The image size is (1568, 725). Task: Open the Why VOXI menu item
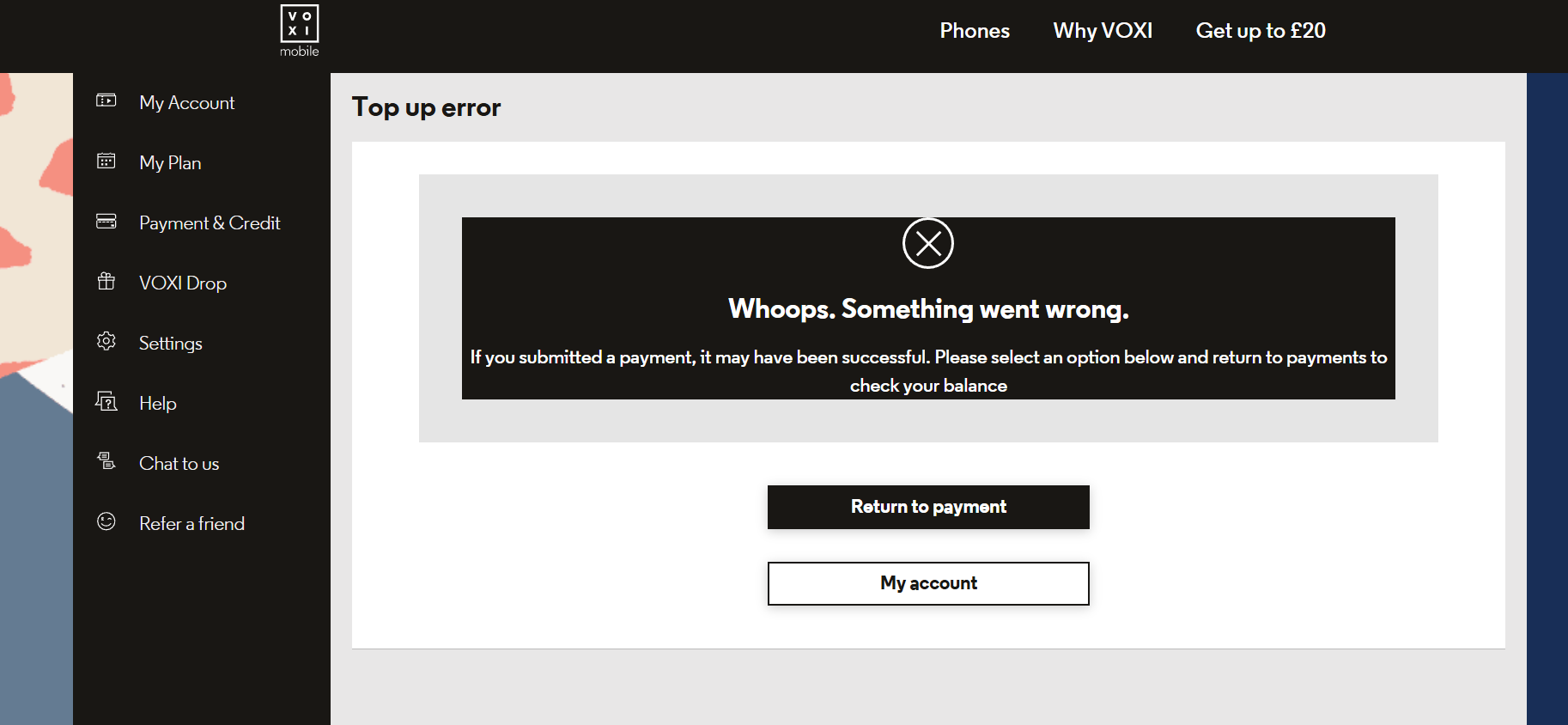click(1103, 31)
